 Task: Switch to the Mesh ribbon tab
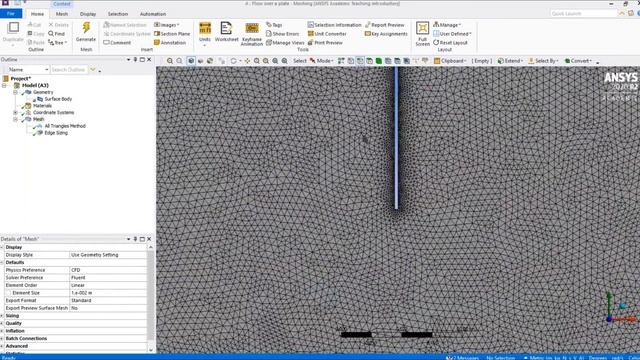click(62, 14)
